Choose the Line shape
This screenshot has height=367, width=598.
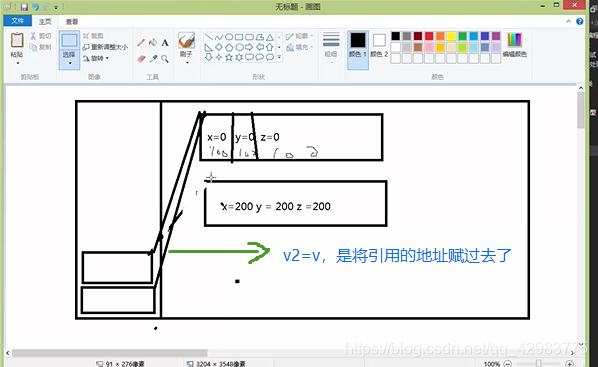click(209, 37)
